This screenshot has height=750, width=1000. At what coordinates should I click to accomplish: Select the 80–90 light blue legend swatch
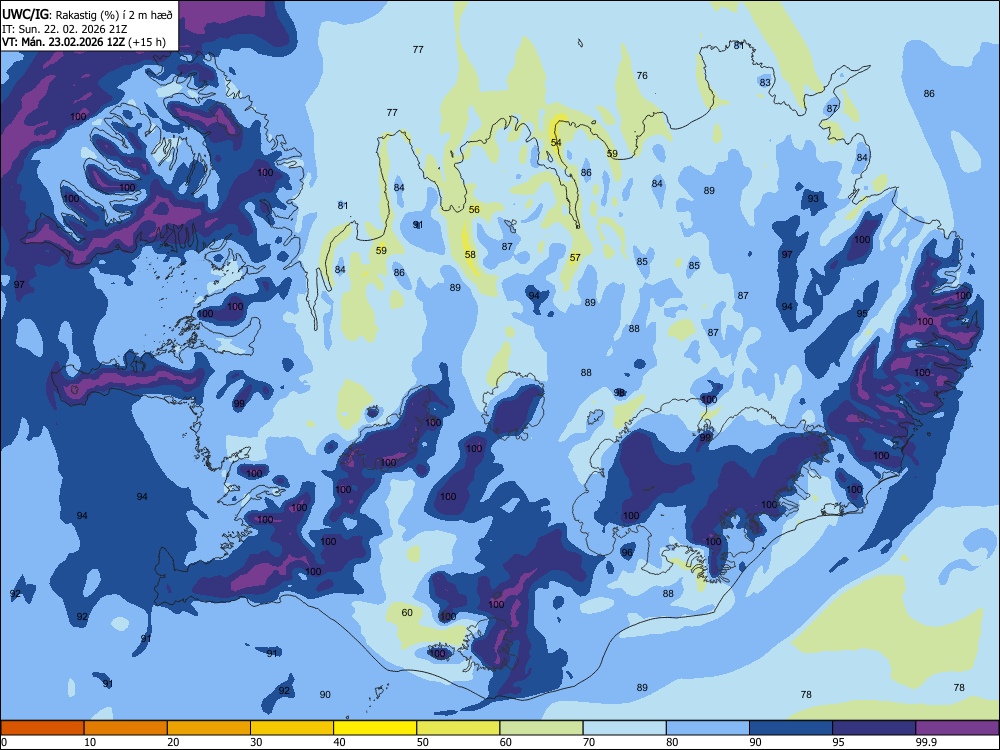point(708,728)
